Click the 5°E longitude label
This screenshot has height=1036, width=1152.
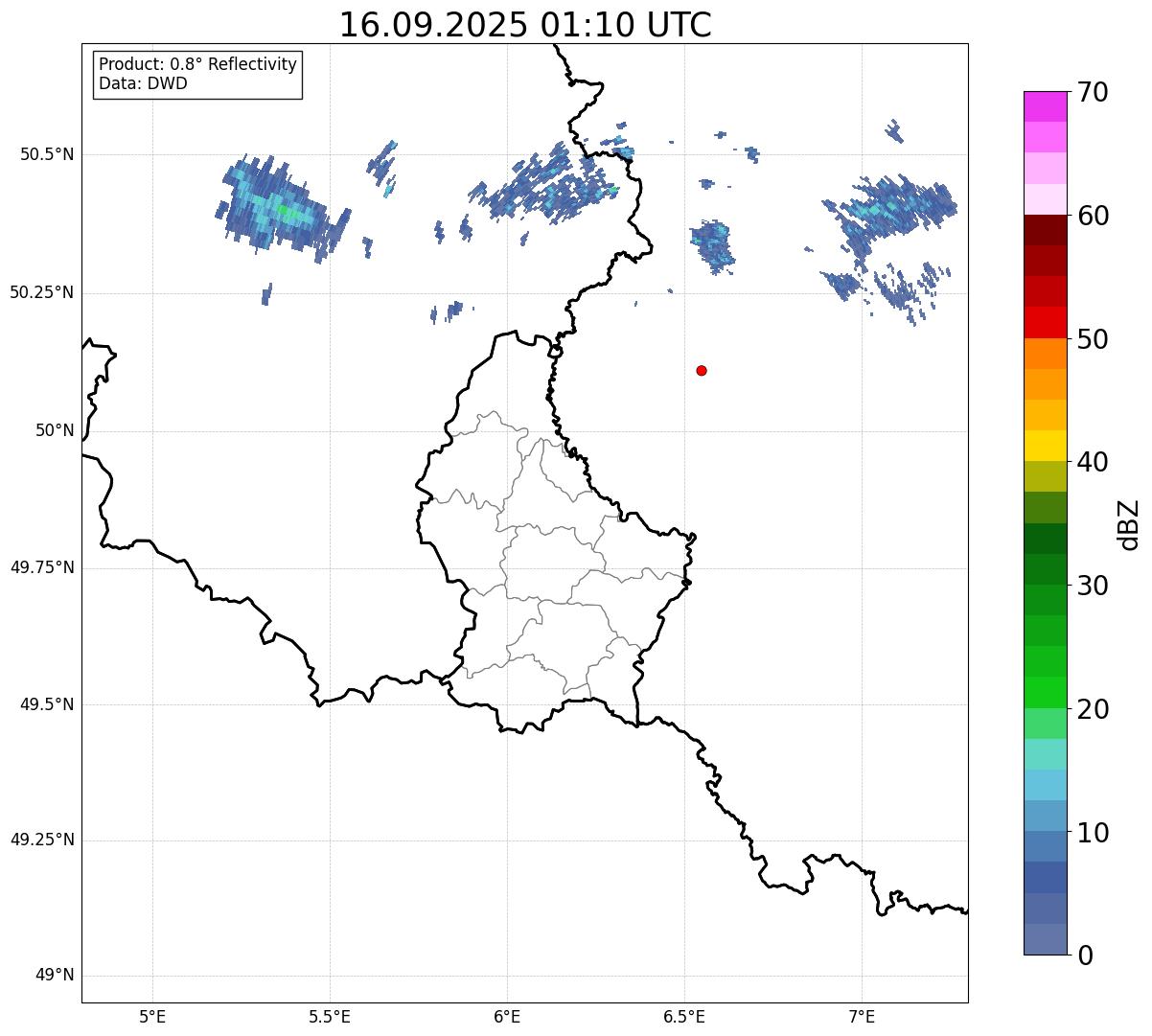(x=152, y=1016)
